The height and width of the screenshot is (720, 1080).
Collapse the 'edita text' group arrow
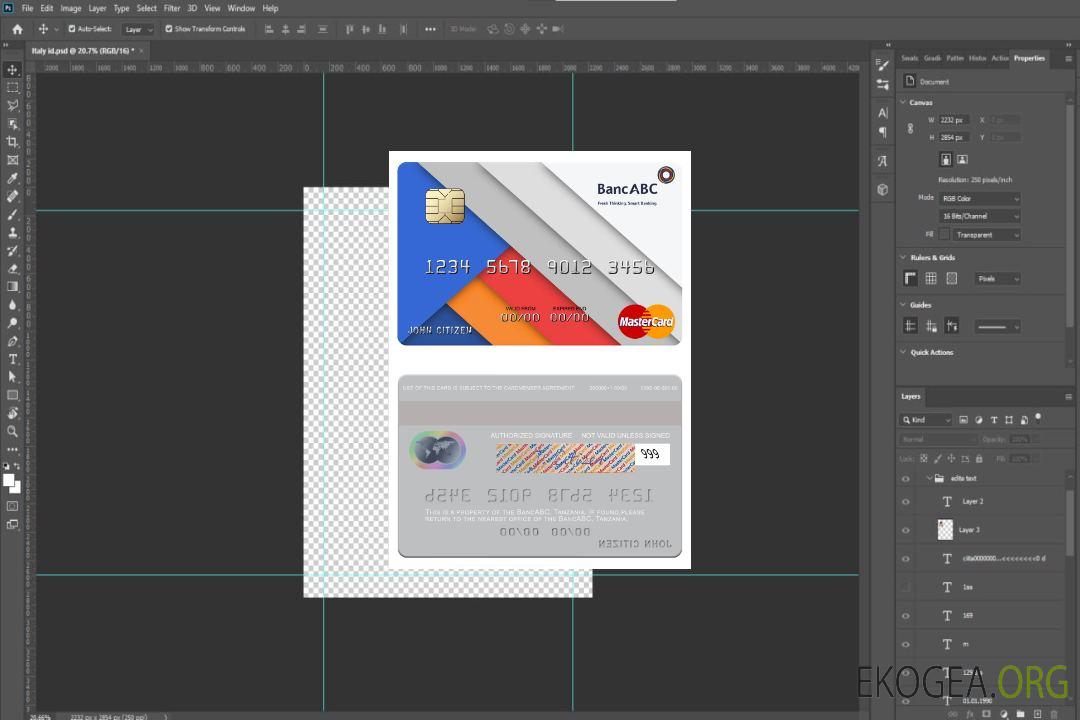[x=929, y=478]
